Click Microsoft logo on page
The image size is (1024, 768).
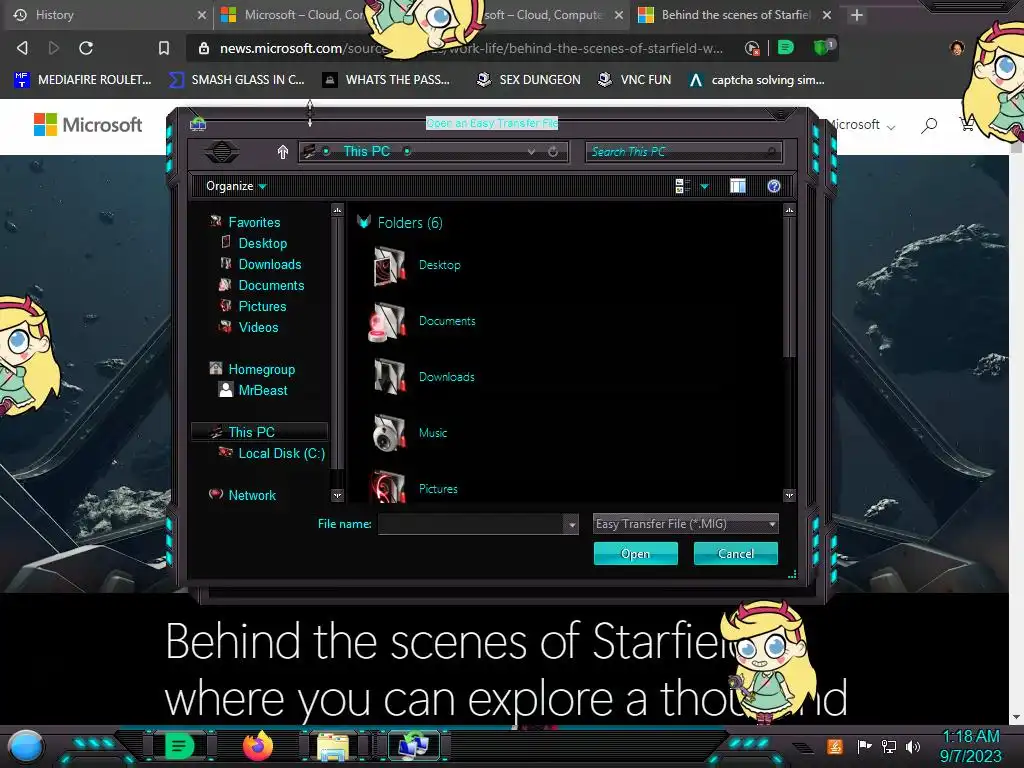coord(88,124)
